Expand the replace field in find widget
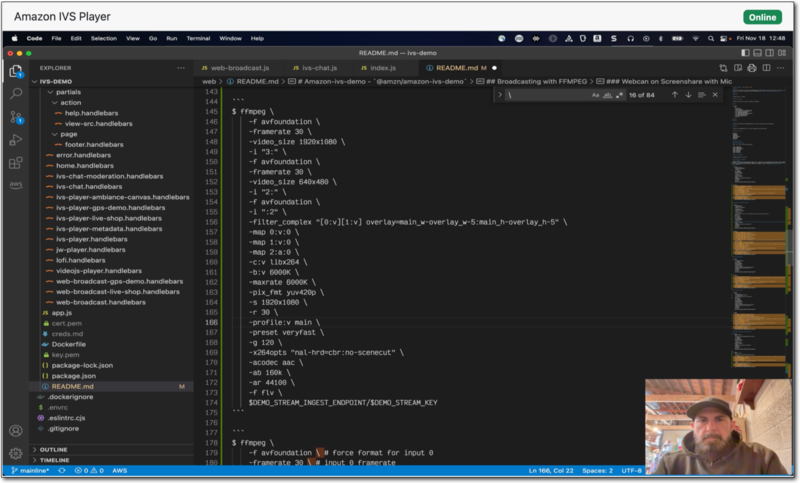Viewport: 800px width, 483px height. point(500,95)
